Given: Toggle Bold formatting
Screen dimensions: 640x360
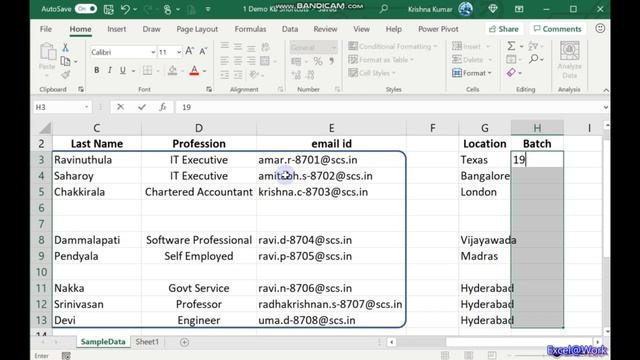Looking at the screenshot, I should click(97, 71).
